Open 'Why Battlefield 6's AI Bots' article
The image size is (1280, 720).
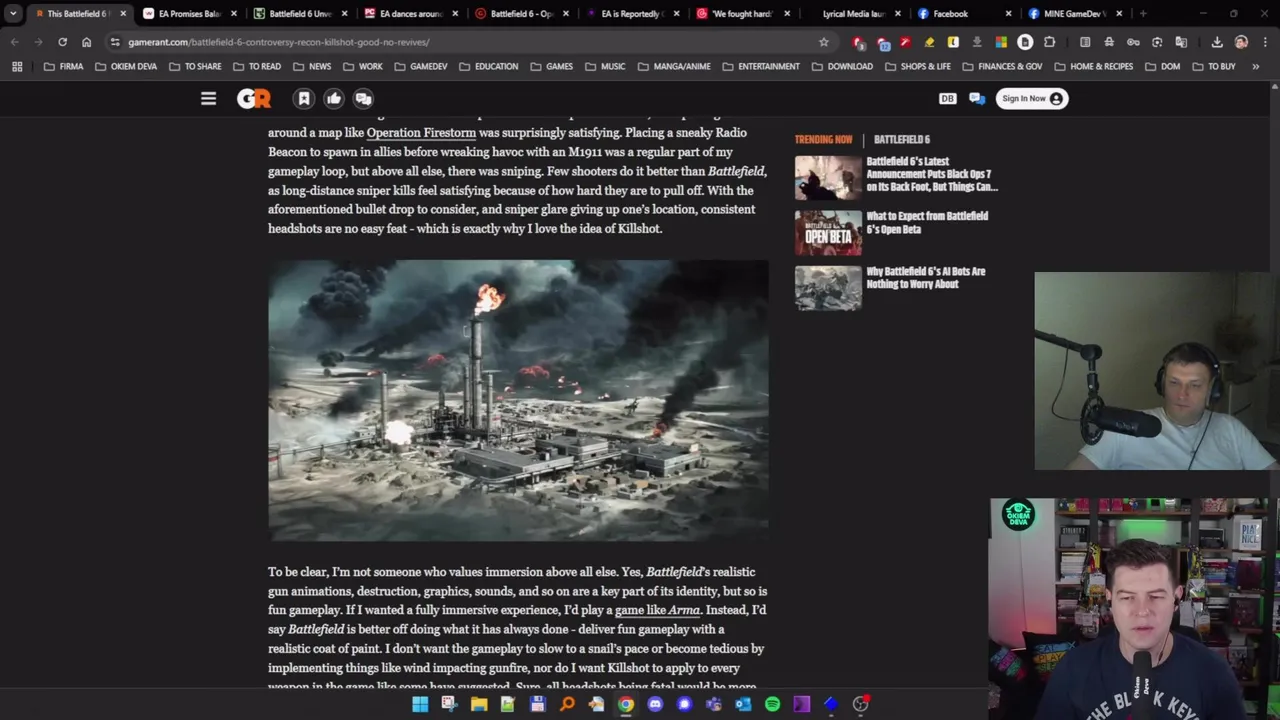tap(925, 277)
